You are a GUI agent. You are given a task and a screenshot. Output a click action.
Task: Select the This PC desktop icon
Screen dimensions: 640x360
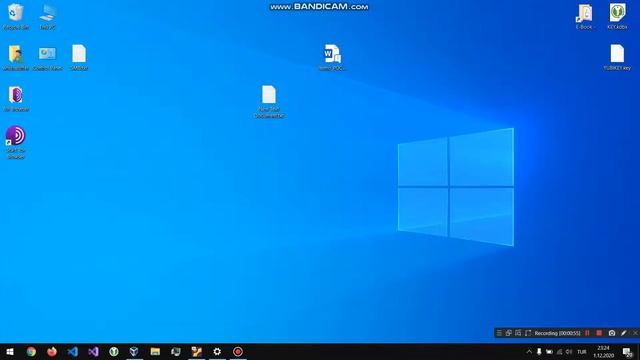tap(48, 16)
